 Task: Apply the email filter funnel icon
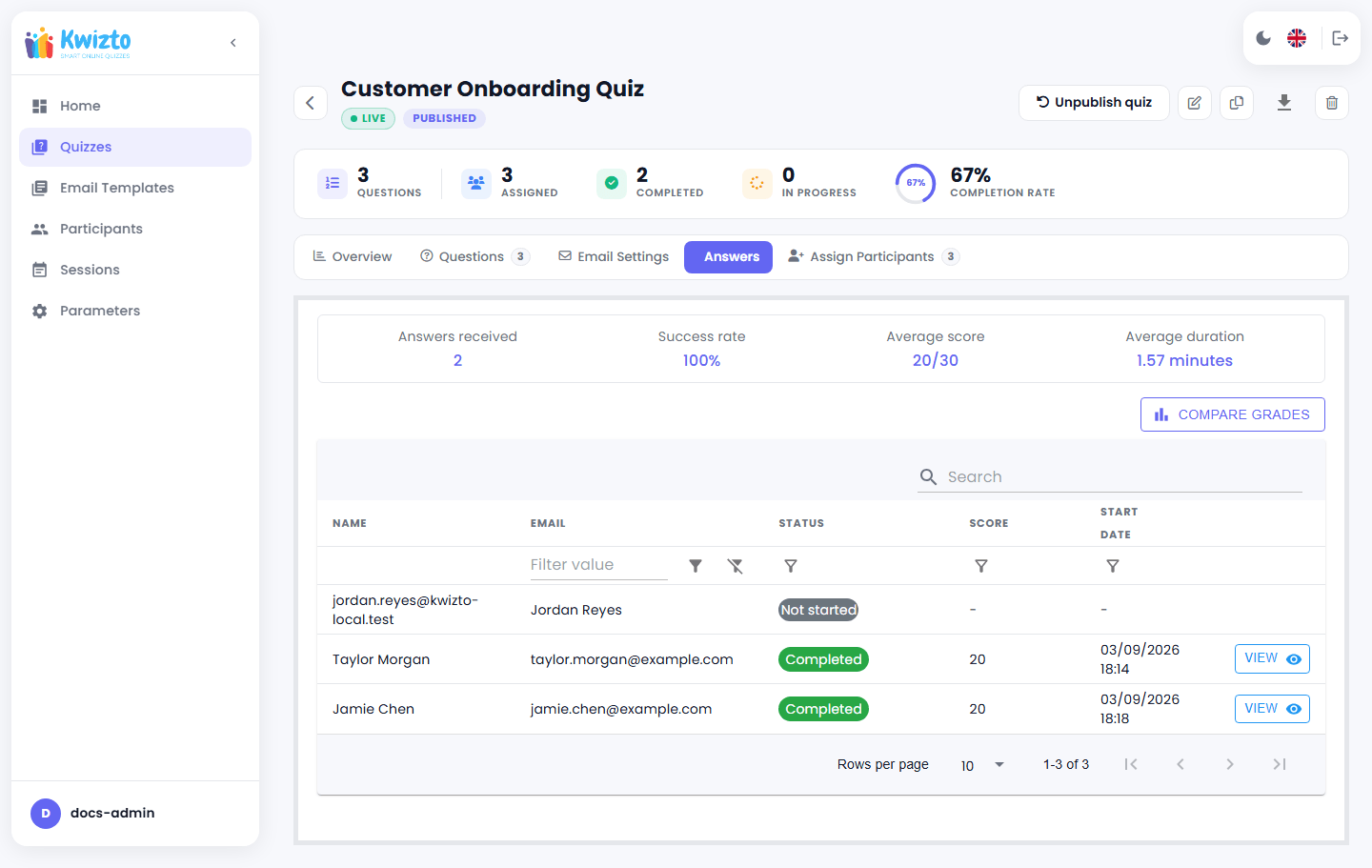[x=696, y=566]
